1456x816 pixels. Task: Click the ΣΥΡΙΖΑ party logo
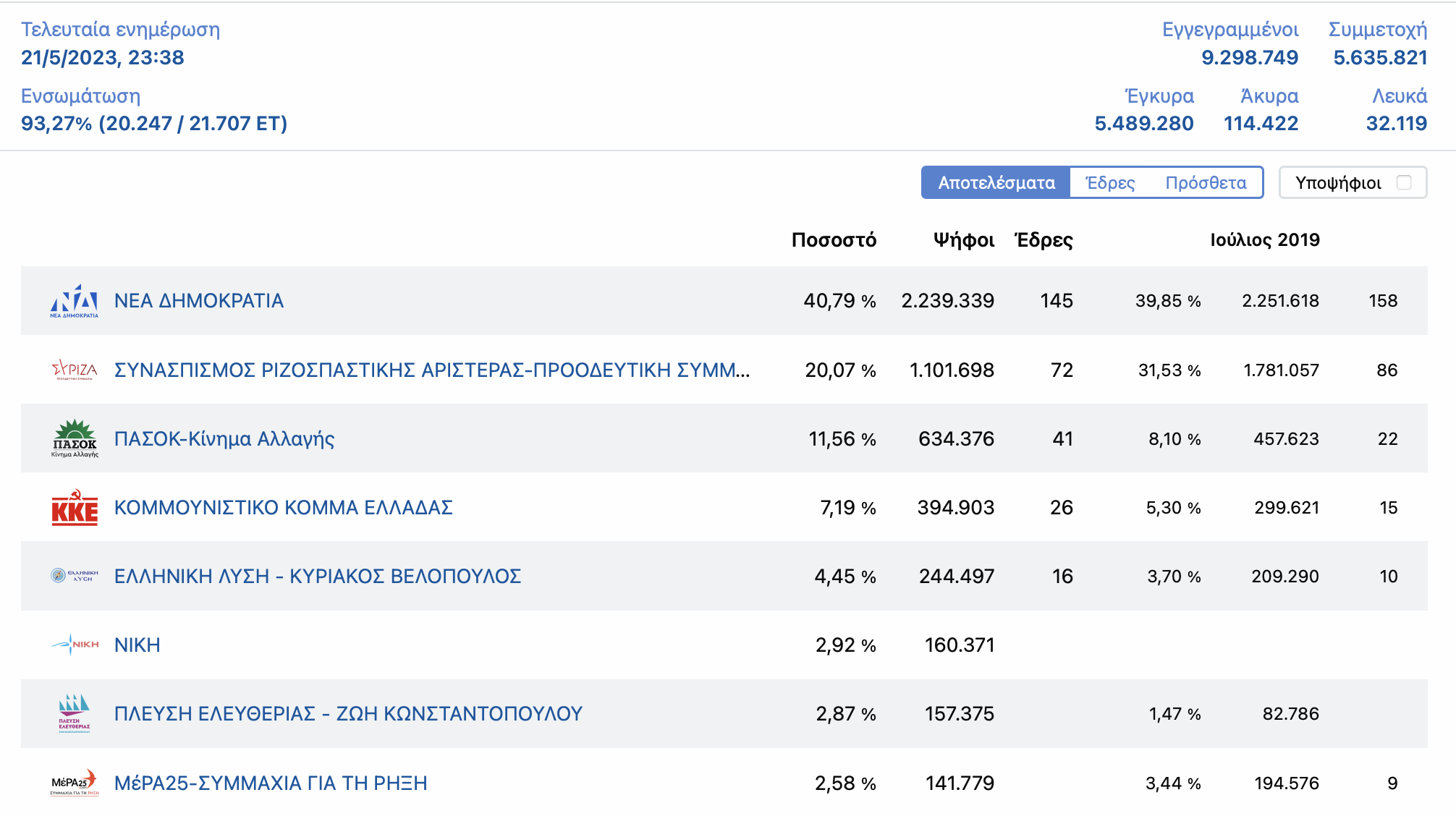click(x=75, y=370)
